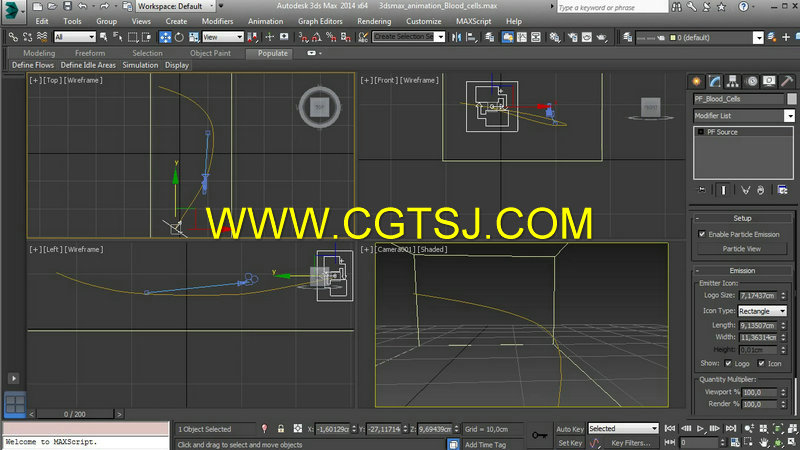800x450 pixels.
Task: Open the reference coordinate View dropdown
Action: click(222, 37)
